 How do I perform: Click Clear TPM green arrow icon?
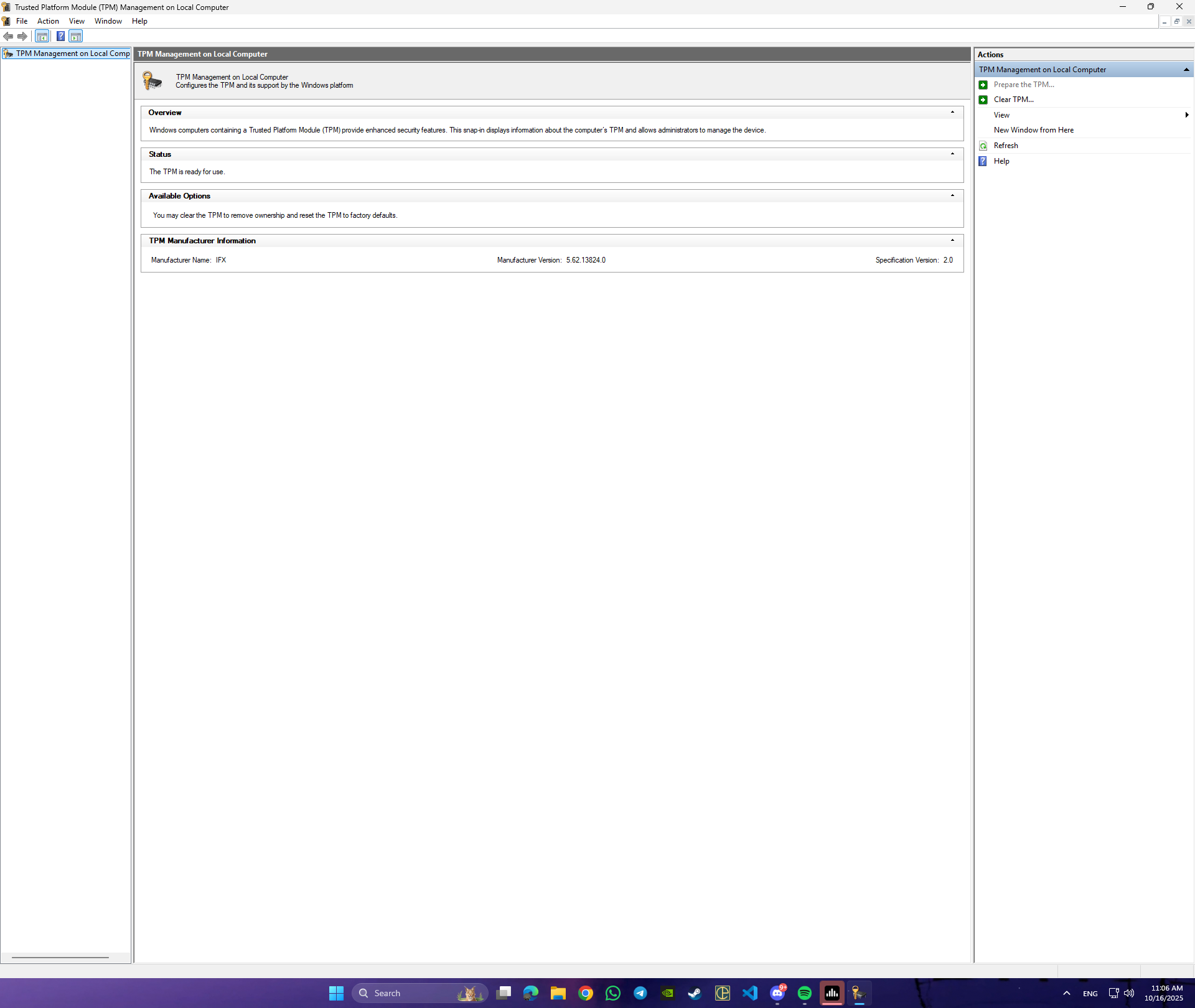click(x=983, y=100)
